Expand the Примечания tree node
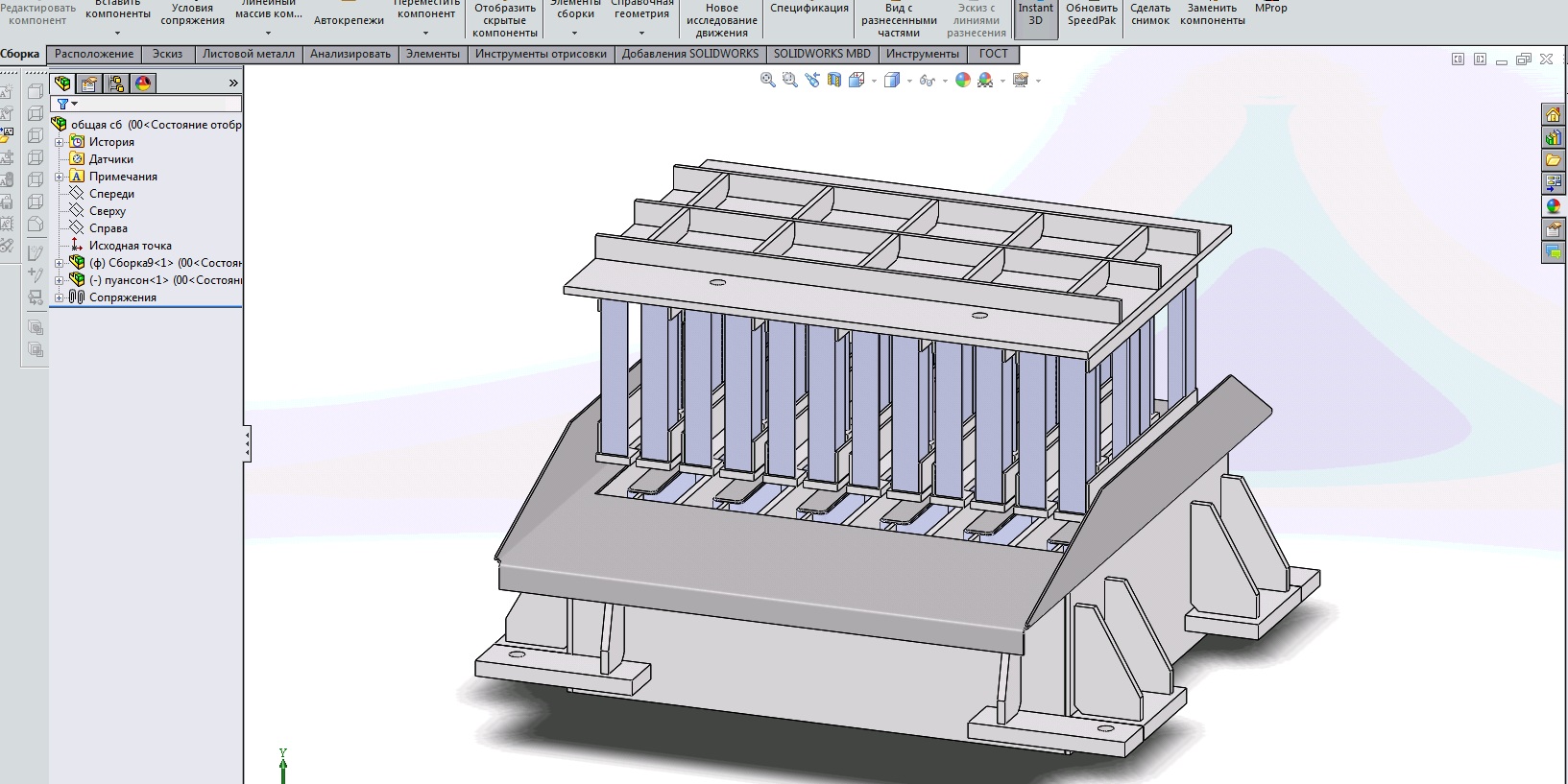This screenshot has width=1568, height=784. (x=59, y=177)
